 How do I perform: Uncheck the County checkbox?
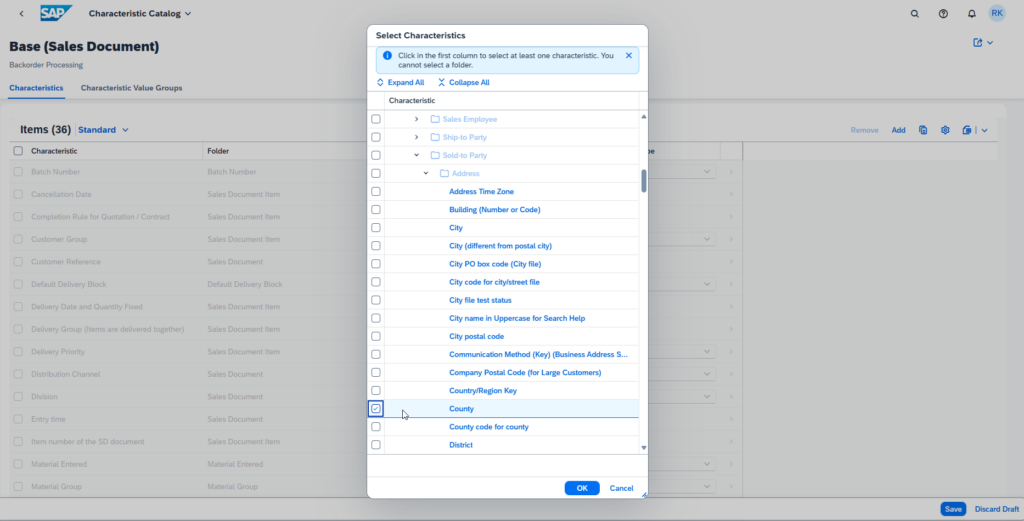[376, 409]
